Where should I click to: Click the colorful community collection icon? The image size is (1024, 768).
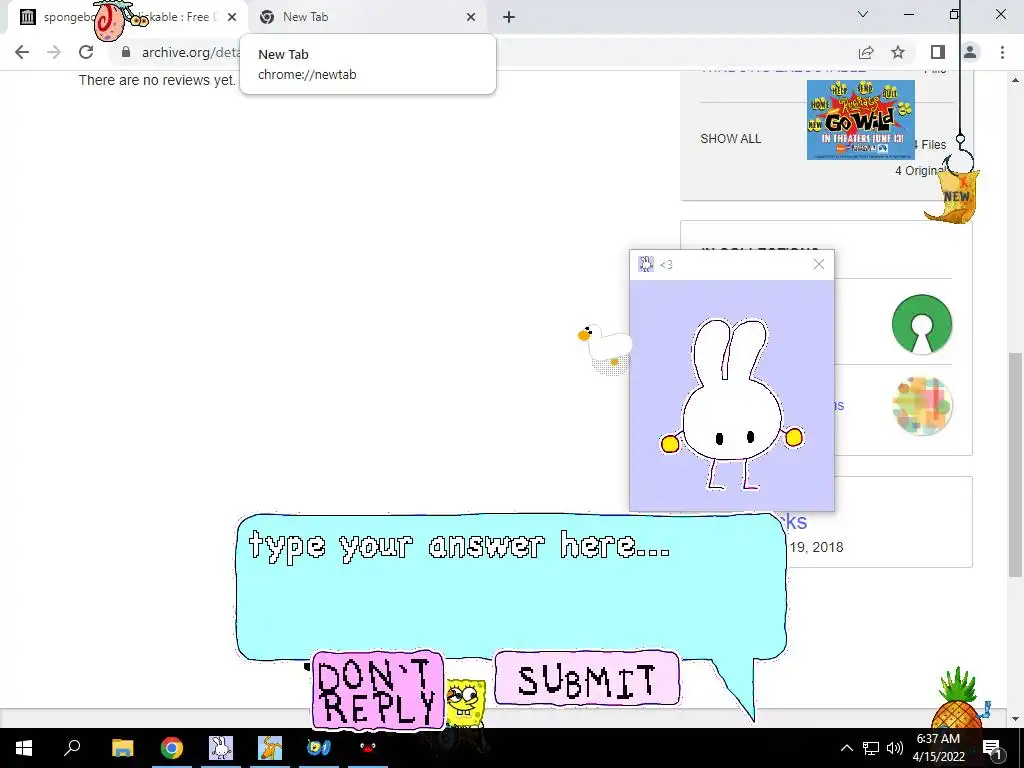(x=921, y=405)
